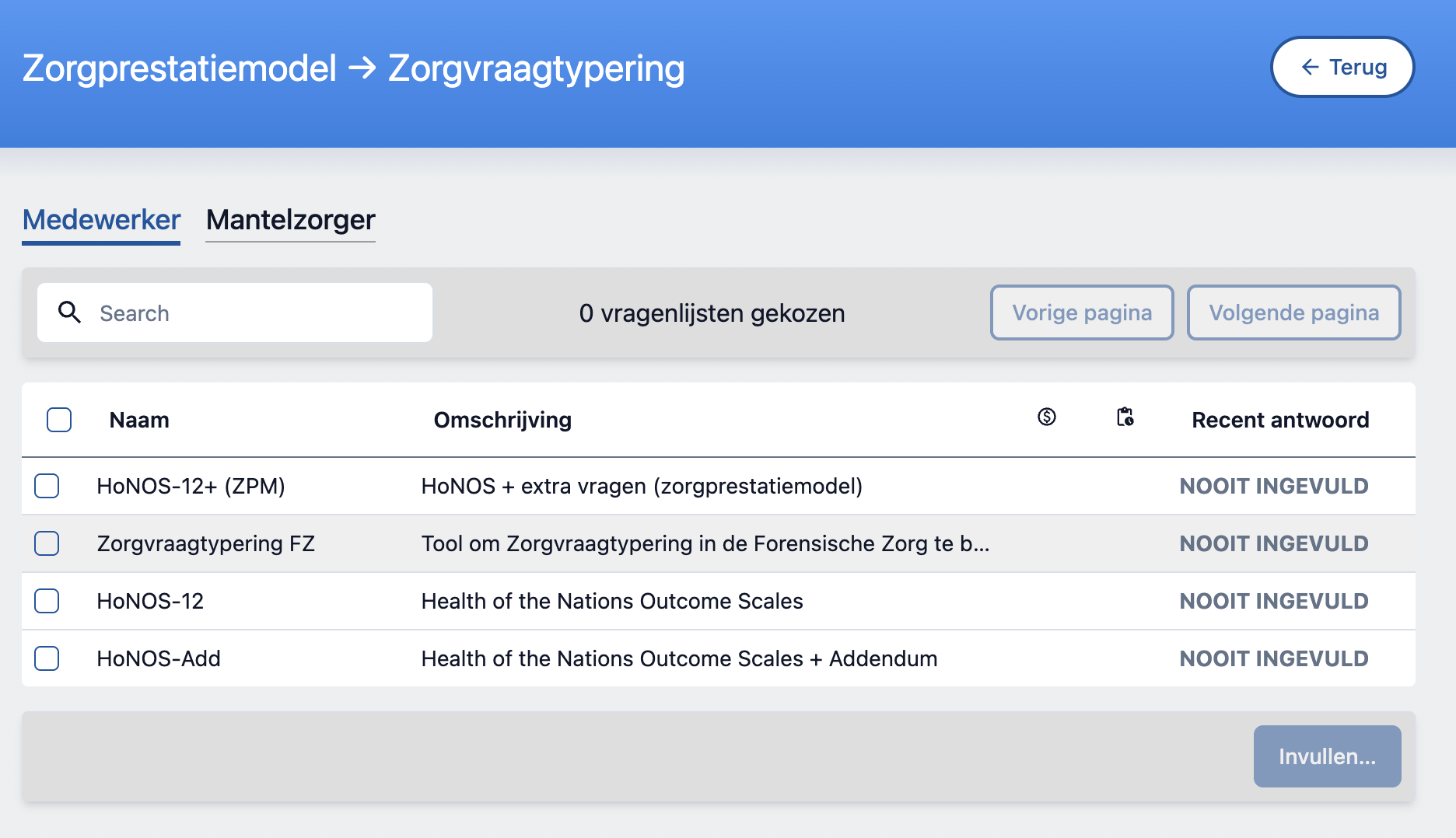Click the Omschrijving column header
Screen dimensions: 1456x838
pos(502,420)
